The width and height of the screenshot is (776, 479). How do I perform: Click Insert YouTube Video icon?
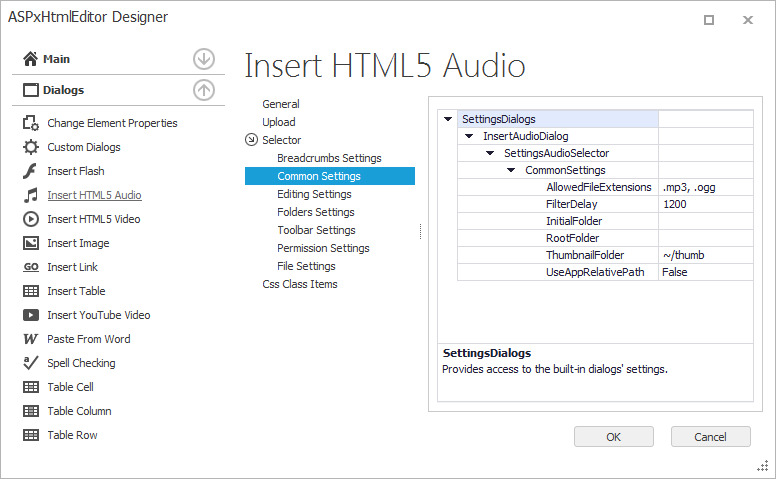click(31, 315)
